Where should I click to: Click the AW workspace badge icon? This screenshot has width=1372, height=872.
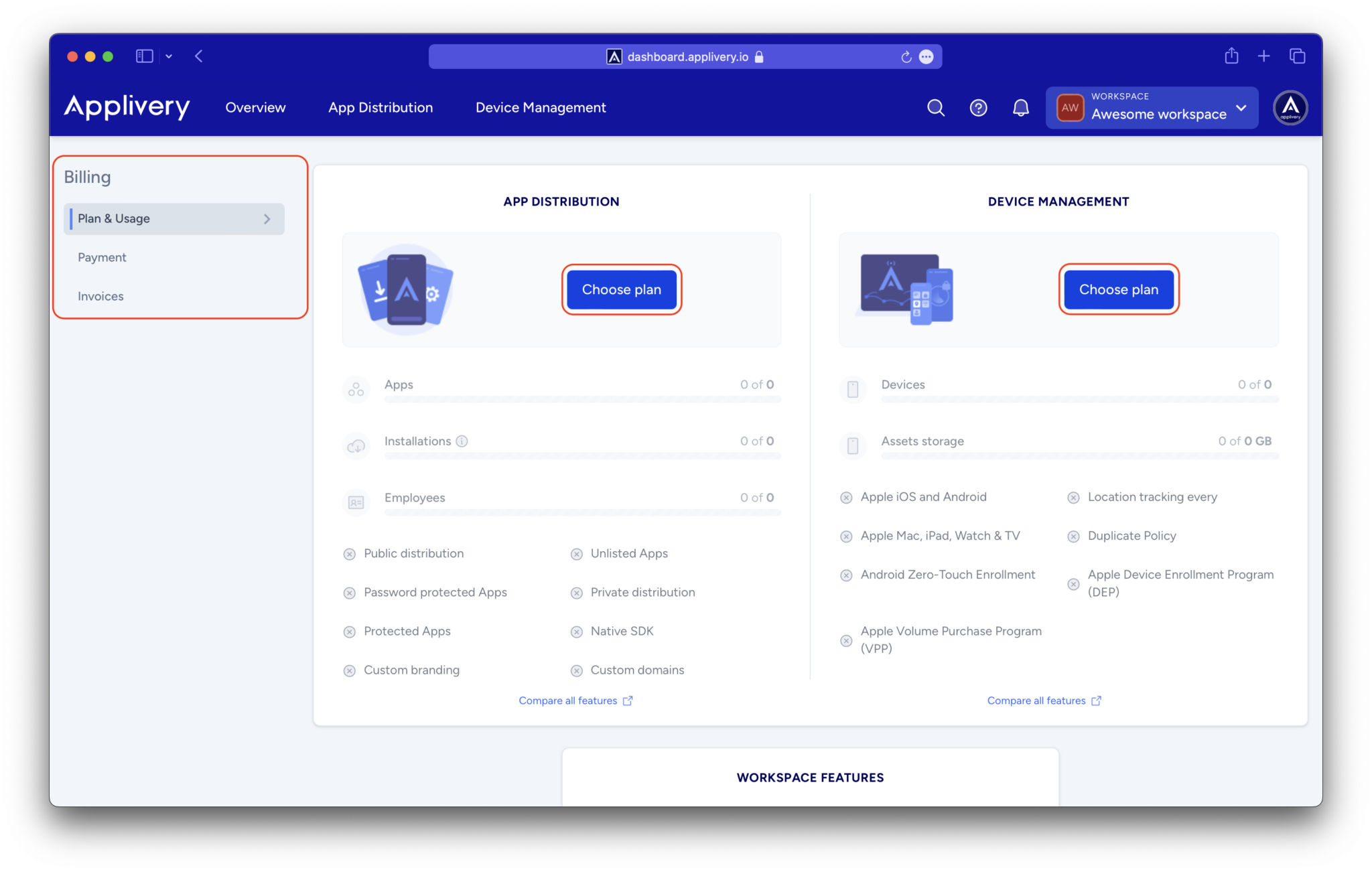tap(1070, 107)
